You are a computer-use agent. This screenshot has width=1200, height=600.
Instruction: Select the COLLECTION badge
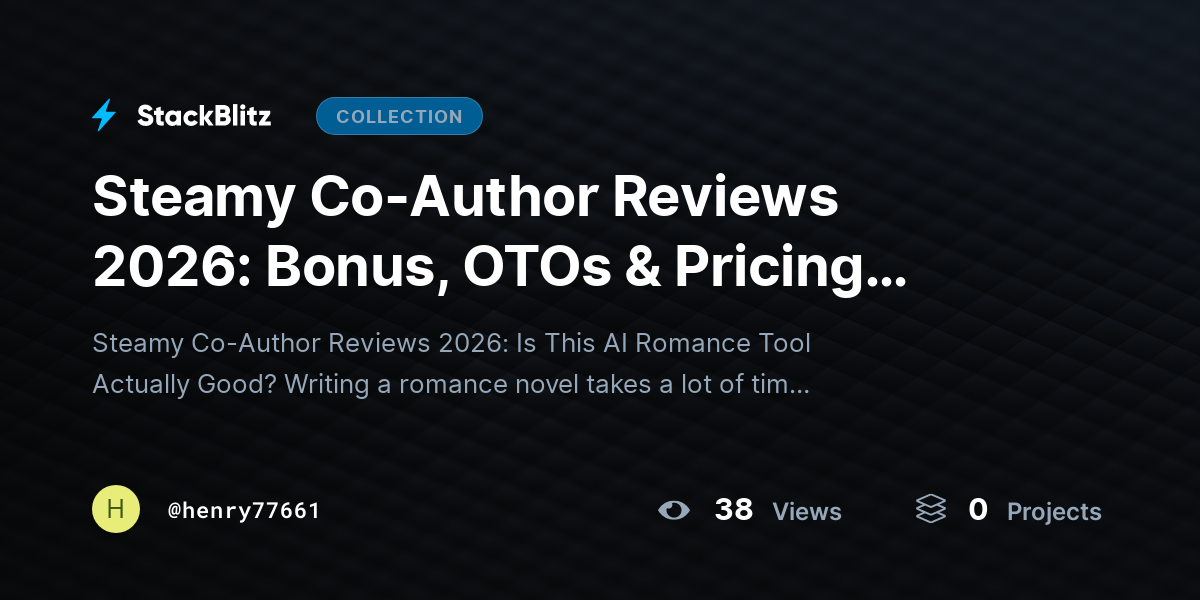tap(399, 116)
